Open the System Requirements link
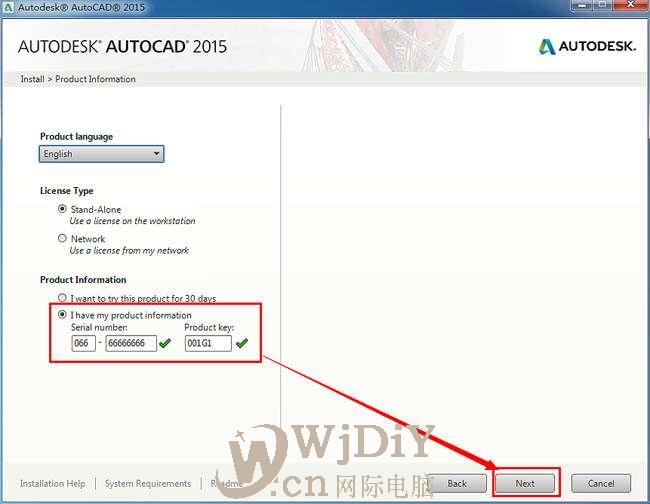650x504 pixels. pyautogui.click(x=147, y=483)
